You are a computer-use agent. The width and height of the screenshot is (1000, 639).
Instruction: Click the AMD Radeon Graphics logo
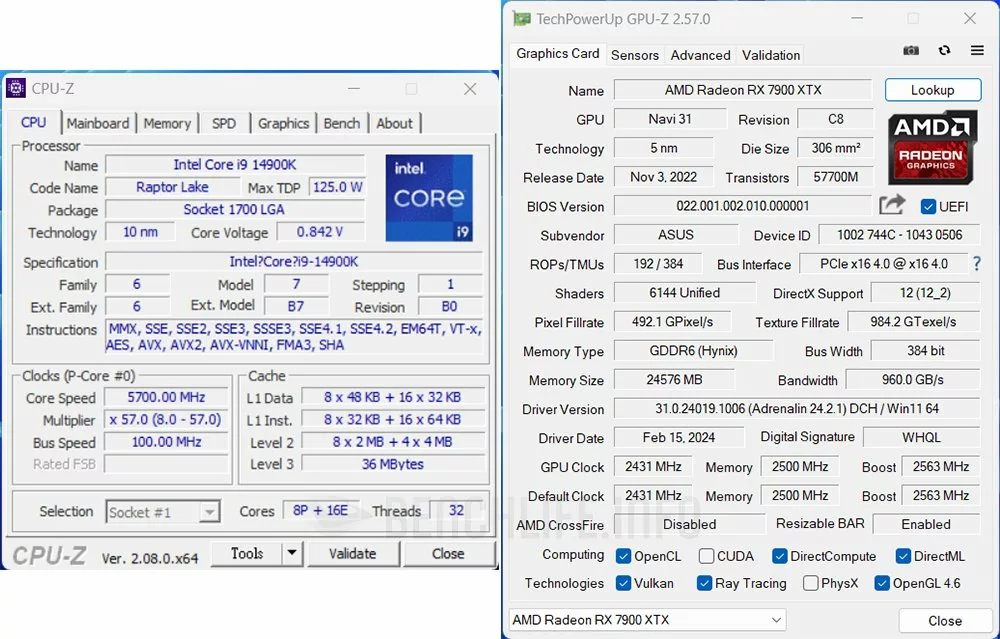pyautogui.click(x=932, y=147)
